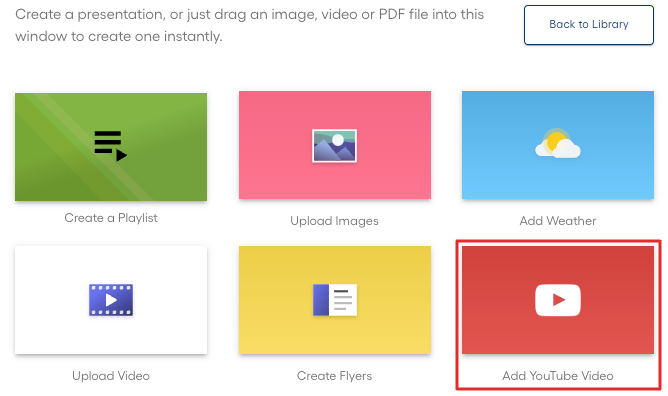Click the playlist icon on green card
The image size is (668, 396).
pos(110,146)
